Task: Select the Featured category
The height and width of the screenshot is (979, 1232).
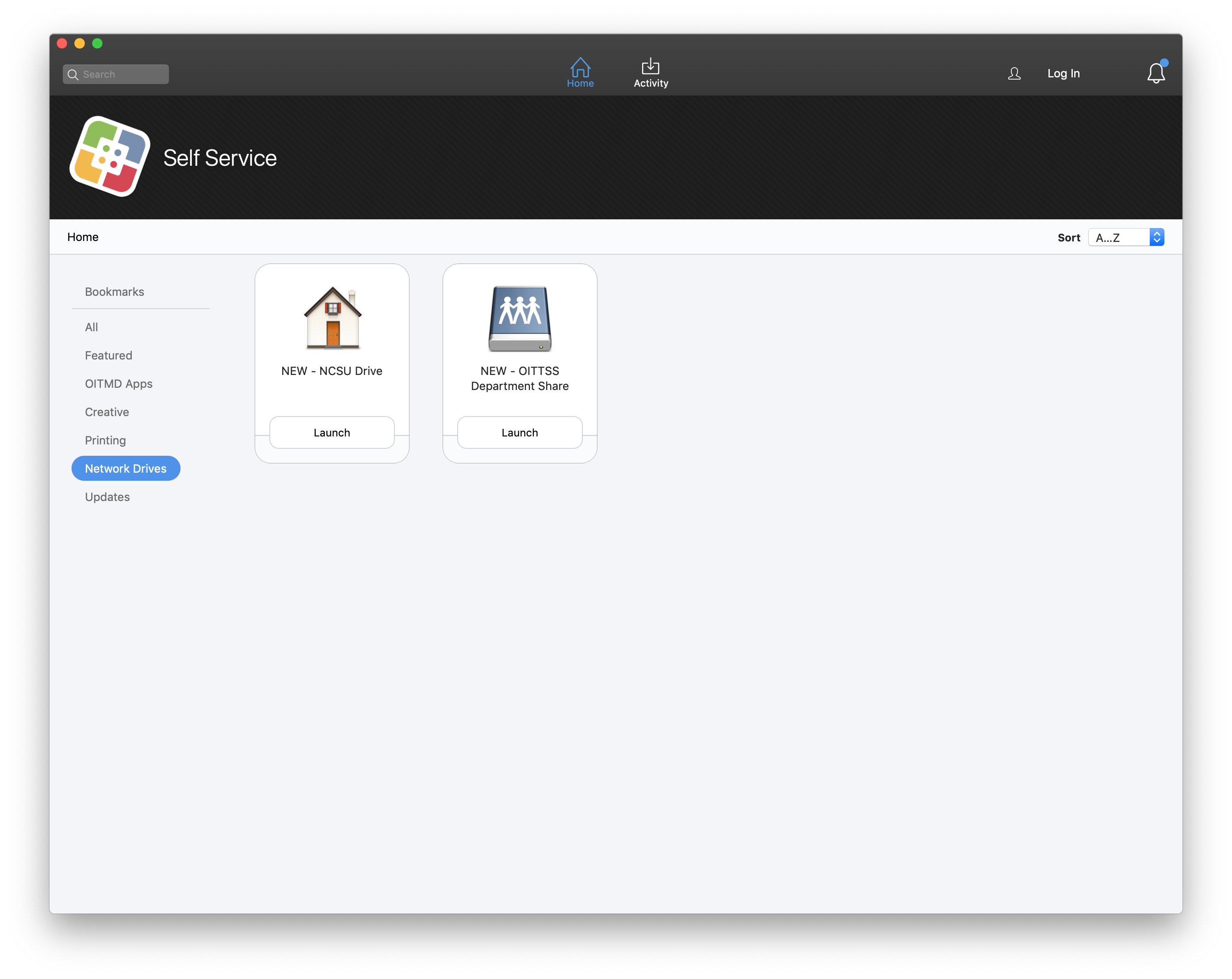Action: tap(109, 356)
